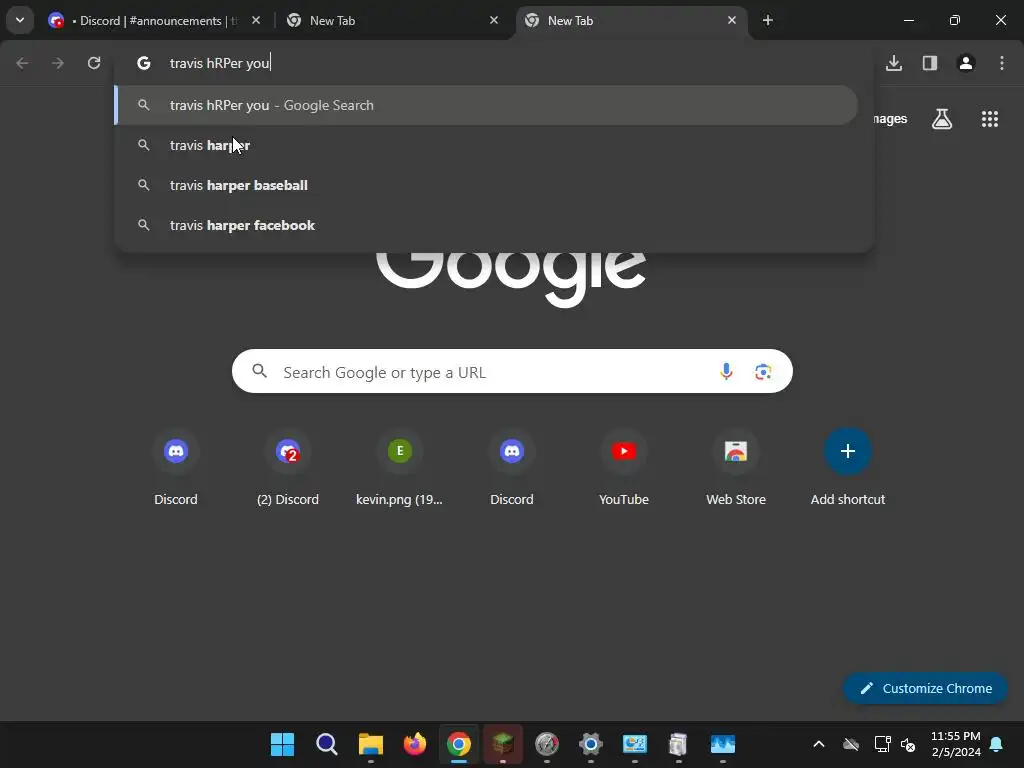This screenshot has height=768, width=1024.
Task: Go back using the back arrow
Action: point(22,63)
